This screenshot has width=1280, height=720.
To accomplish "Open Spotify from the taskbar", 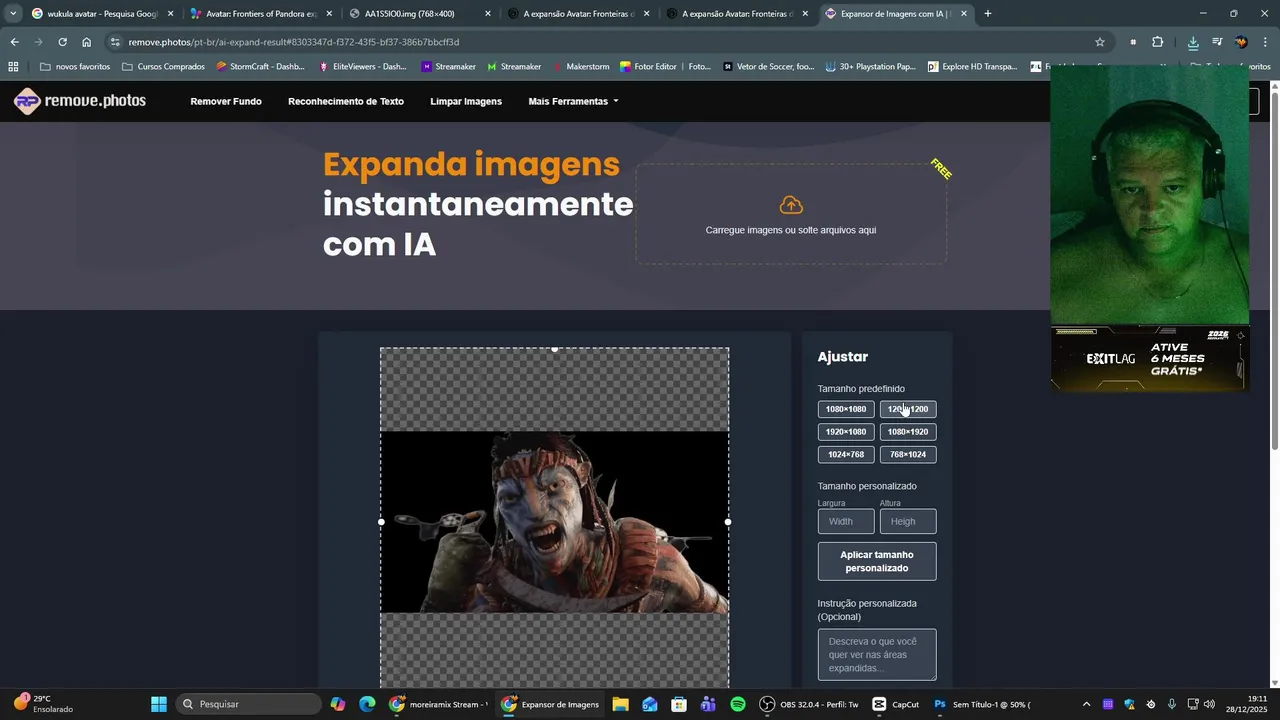I will click(738, 704).
